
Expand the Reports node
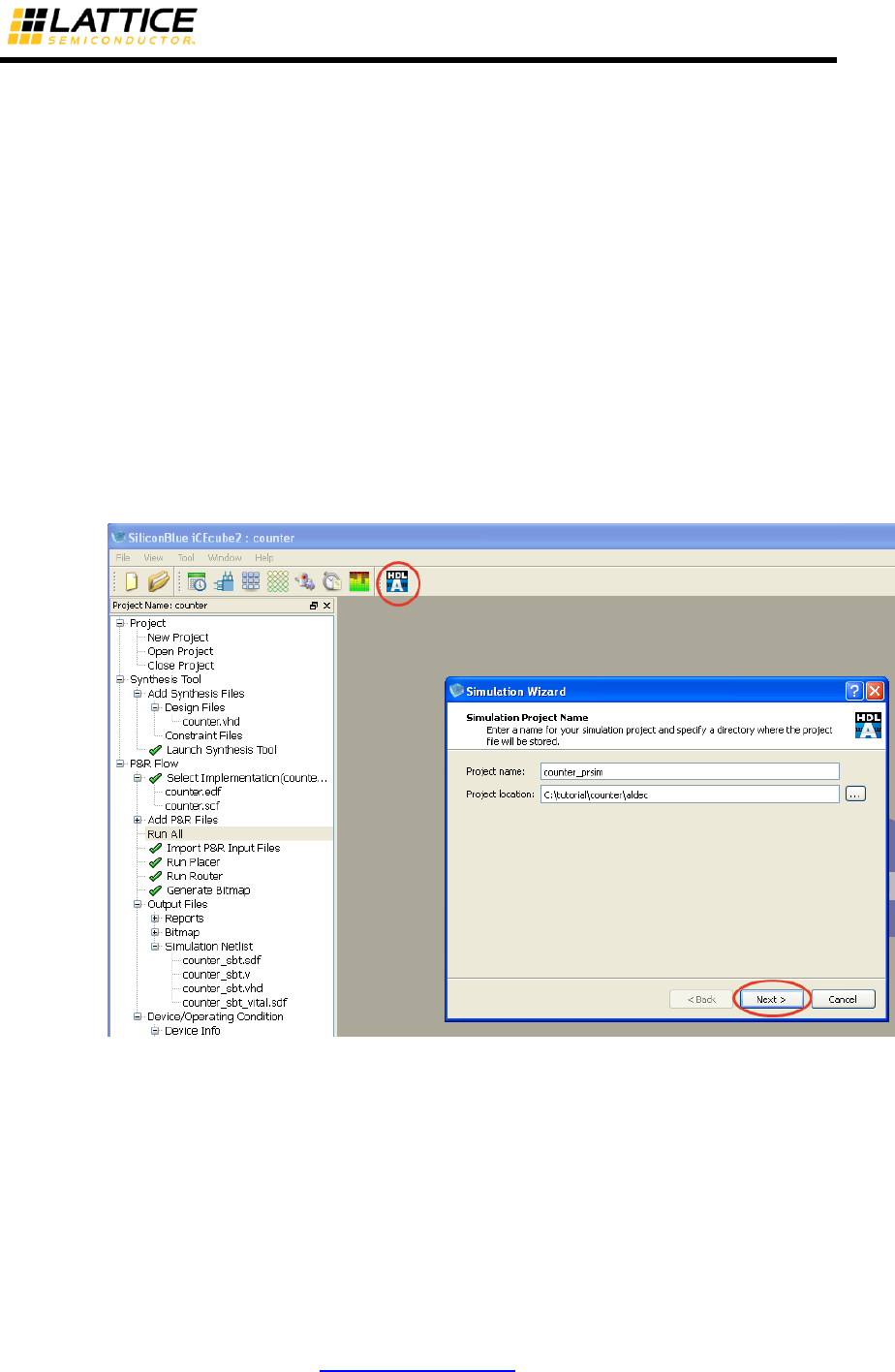(155, 919)
